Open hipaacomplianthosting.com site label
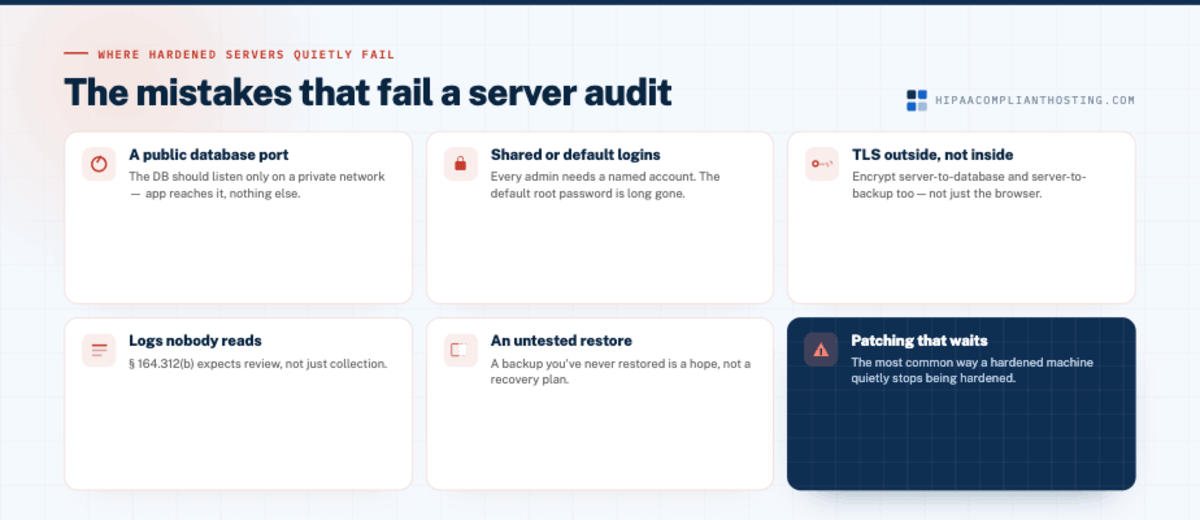The image size is (1200, 520). 1035,101
